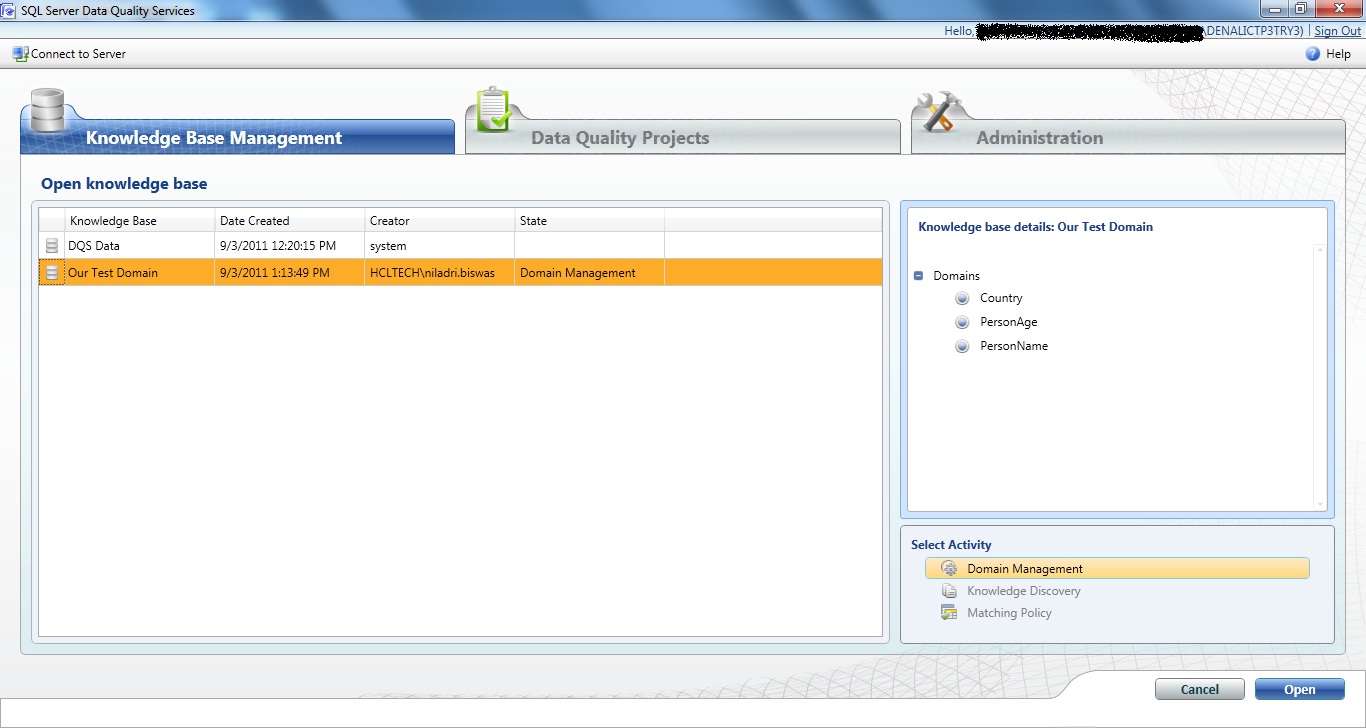This screenshot has width=1366, height=728.
Task: Click the Domains tree label
Action: click(956, 275)
